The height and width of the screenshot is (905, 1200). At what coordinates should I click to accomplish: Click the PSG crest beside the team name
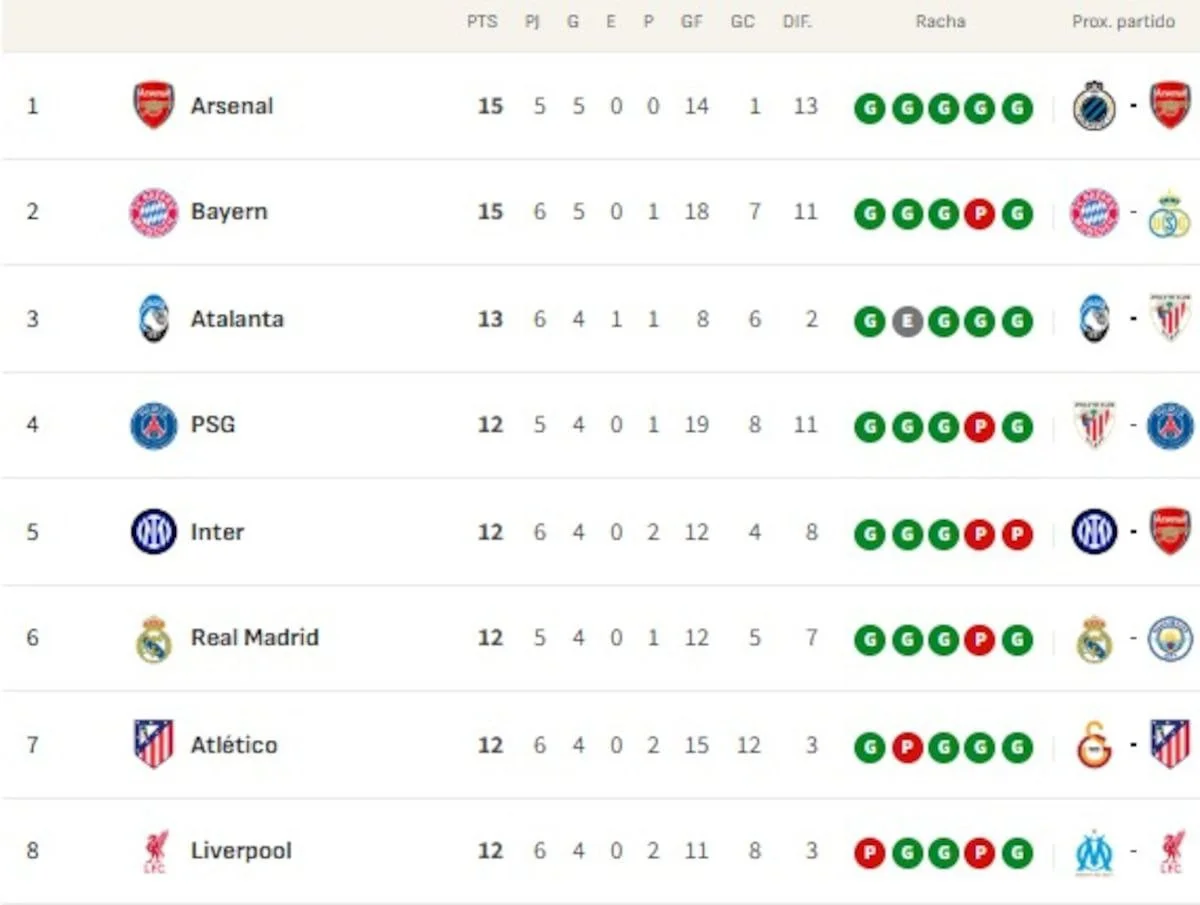(x=154, y=425)
